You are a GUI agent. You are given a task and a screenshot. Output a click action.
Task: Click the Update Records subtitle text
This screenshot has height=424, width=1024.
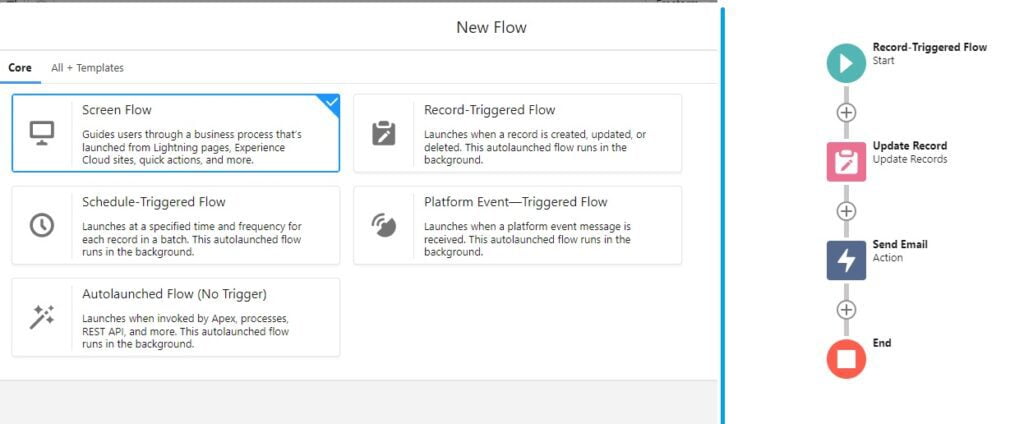(910, 159)
